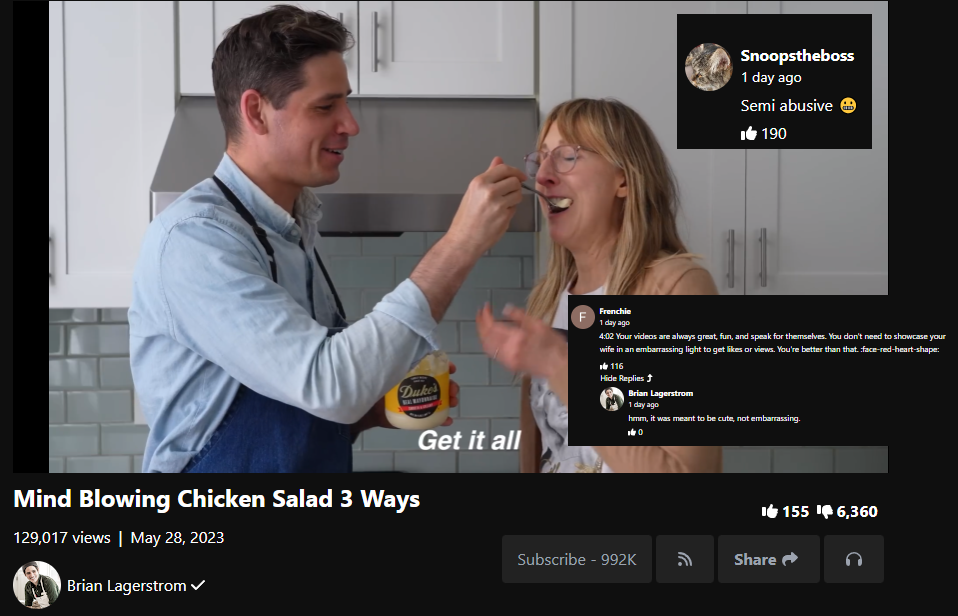958x616 pixels.
Task: Jump to the 4:02 timestamp in Frenchie's comment
Action: [606, 336]
